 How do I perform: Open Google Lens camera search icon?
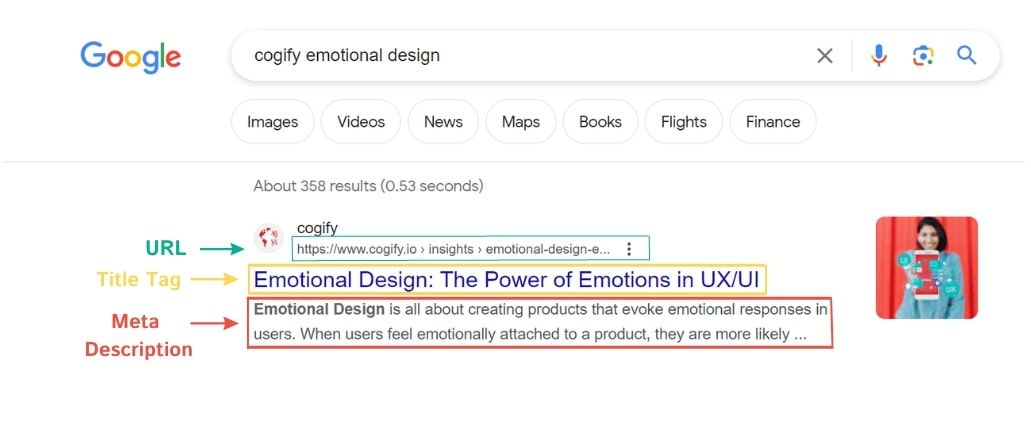tap(923, 56)
